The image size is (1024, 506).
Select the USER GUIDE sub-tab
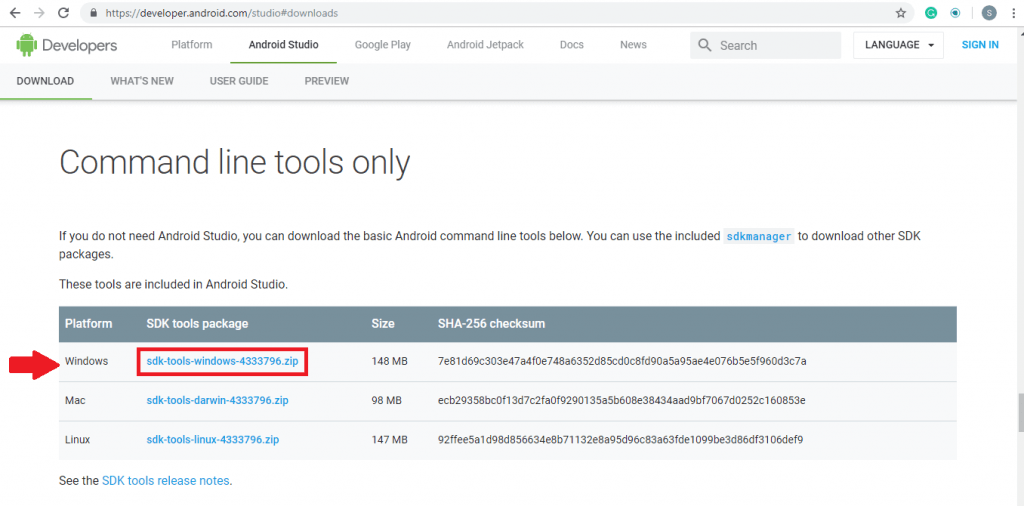pyautogui.click(x=238, y=81)
